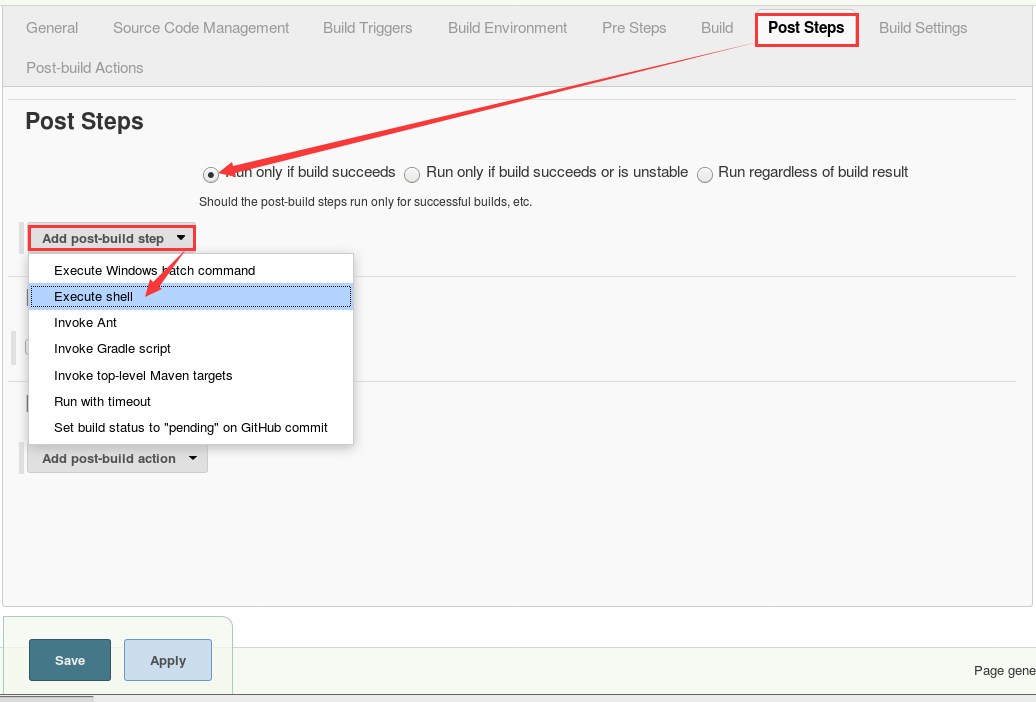Go to the Build Triggers tab
This screenshot has height=702, width=1036.
click(x=367, y=28)
